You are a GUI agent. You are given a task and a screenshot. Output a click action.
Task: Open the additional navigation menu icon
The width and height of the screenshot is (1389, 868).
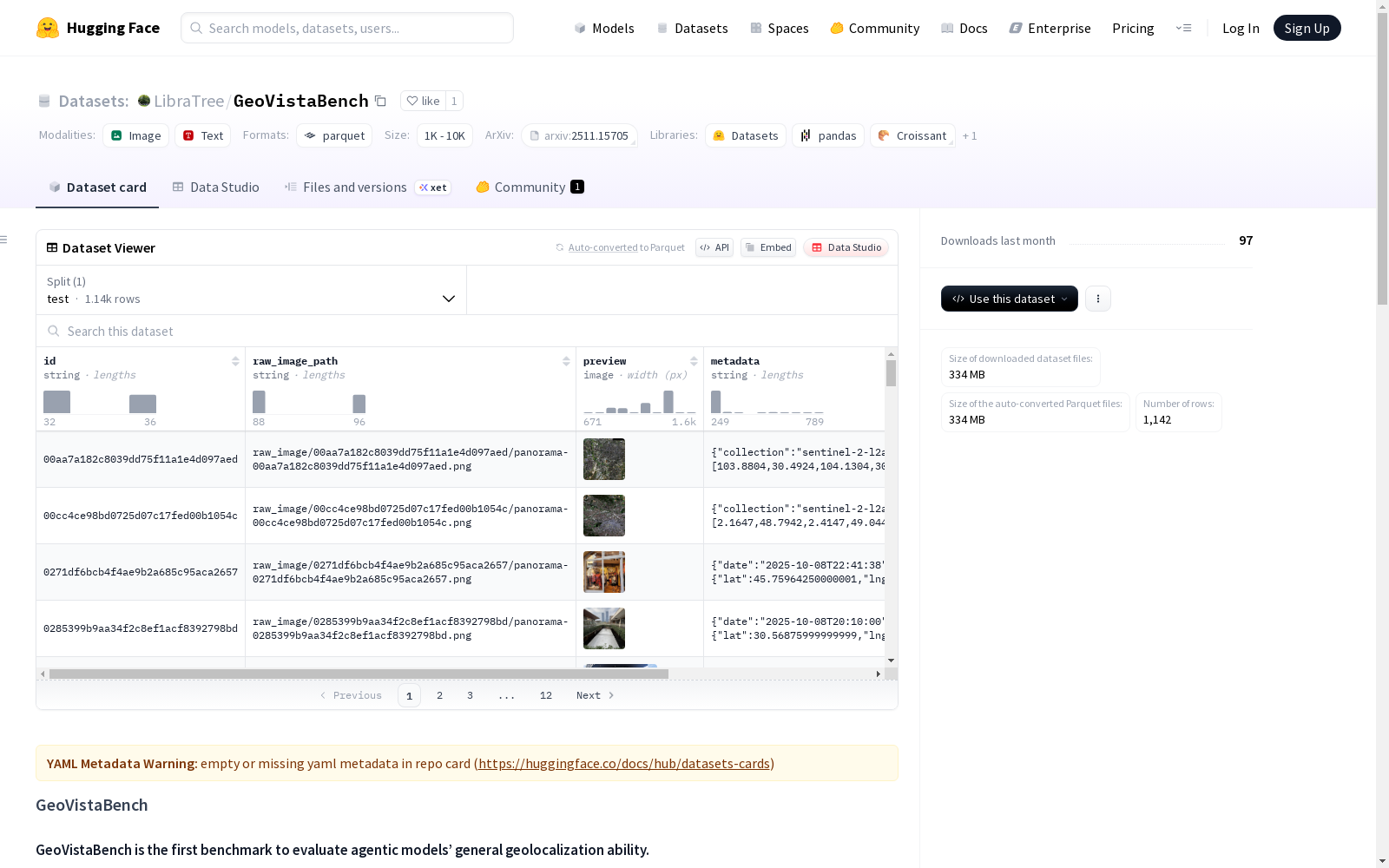tap(1183, 28)
